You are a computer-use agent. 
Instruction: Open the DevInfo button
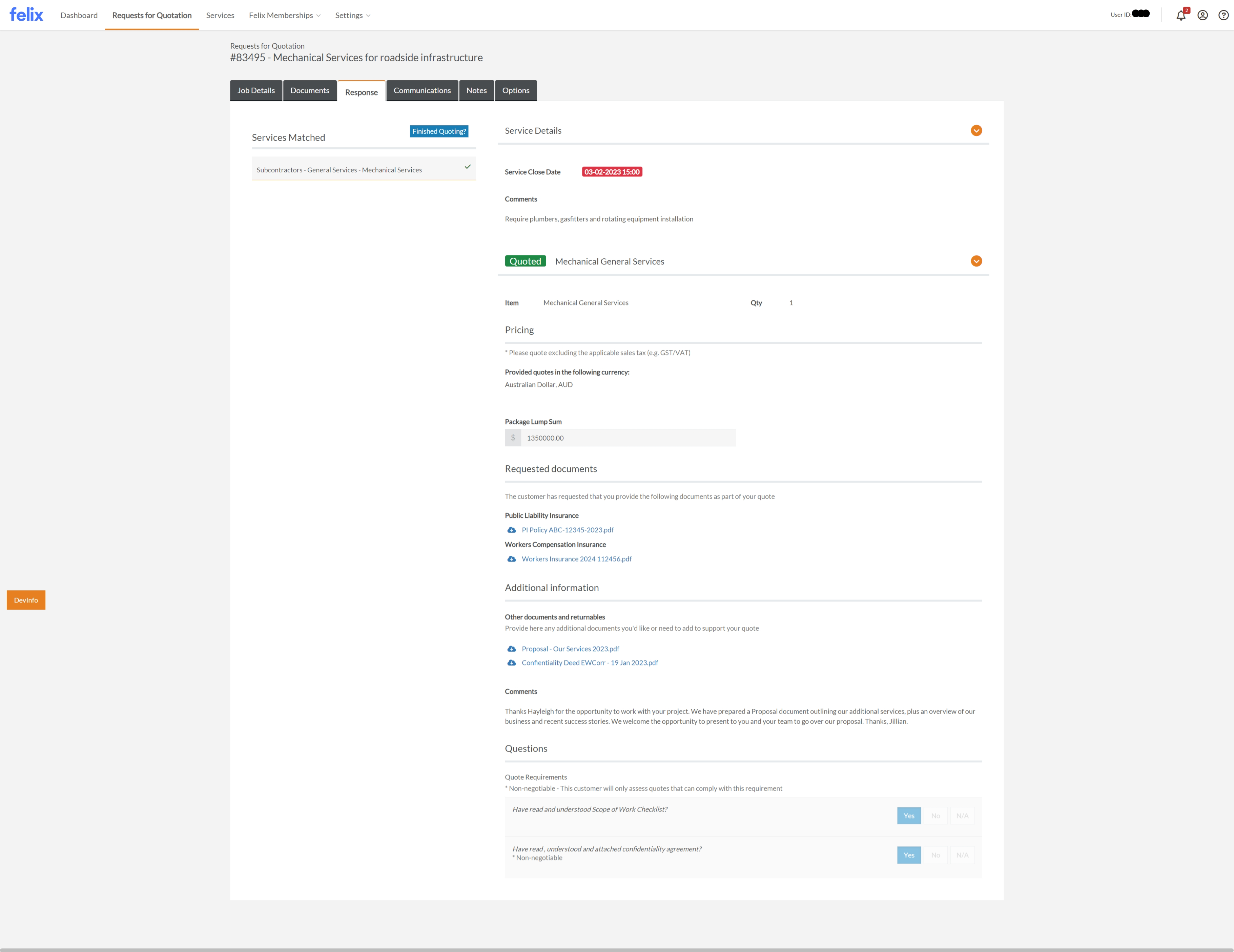coord(26,600)
